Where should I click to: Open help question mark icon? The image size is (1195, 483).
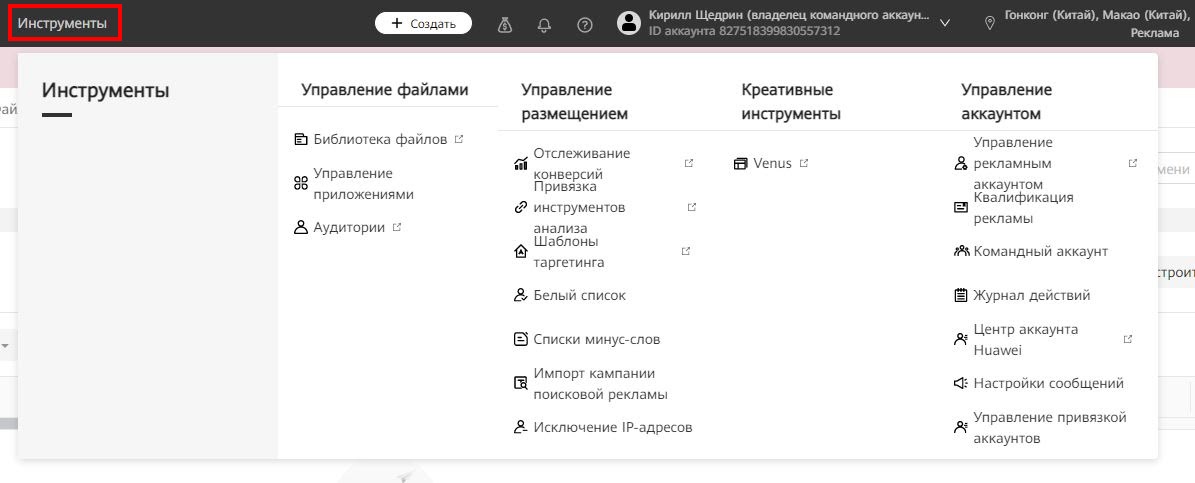click(x=585, y=24)
